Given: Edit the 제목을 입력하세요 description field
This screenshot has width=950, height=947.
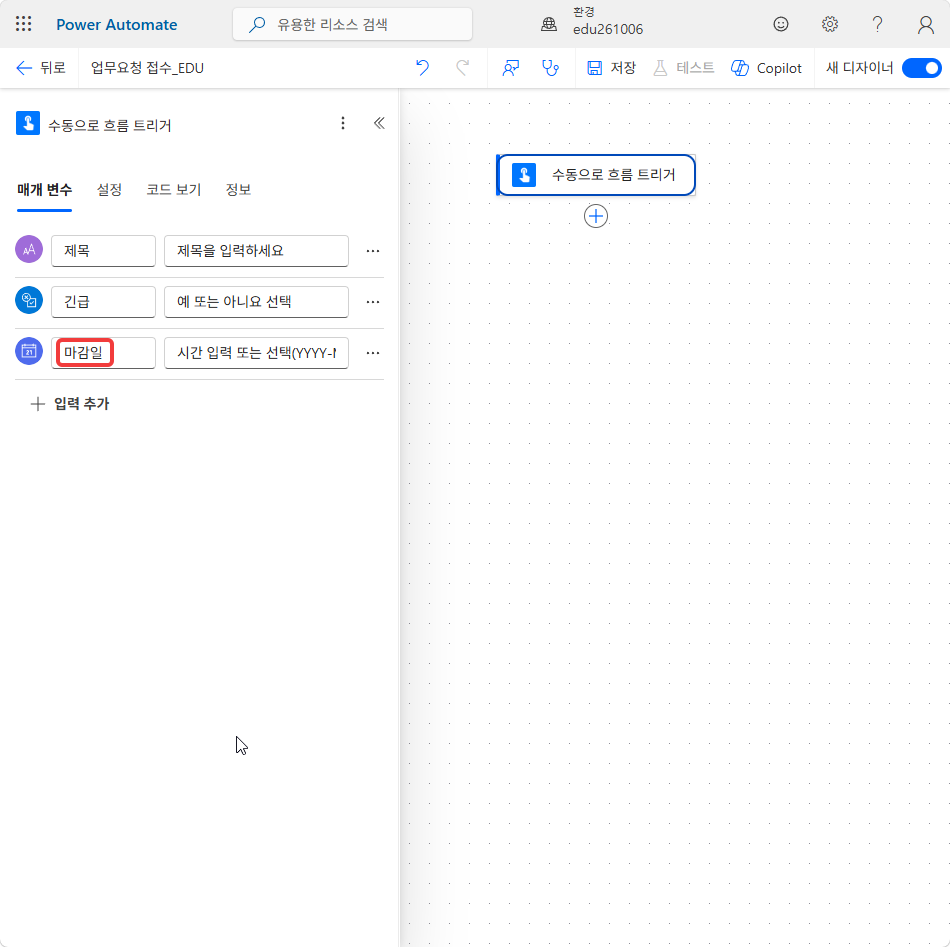Looking at the screenshot, I should pyautogui.click(x=256, y=251).
